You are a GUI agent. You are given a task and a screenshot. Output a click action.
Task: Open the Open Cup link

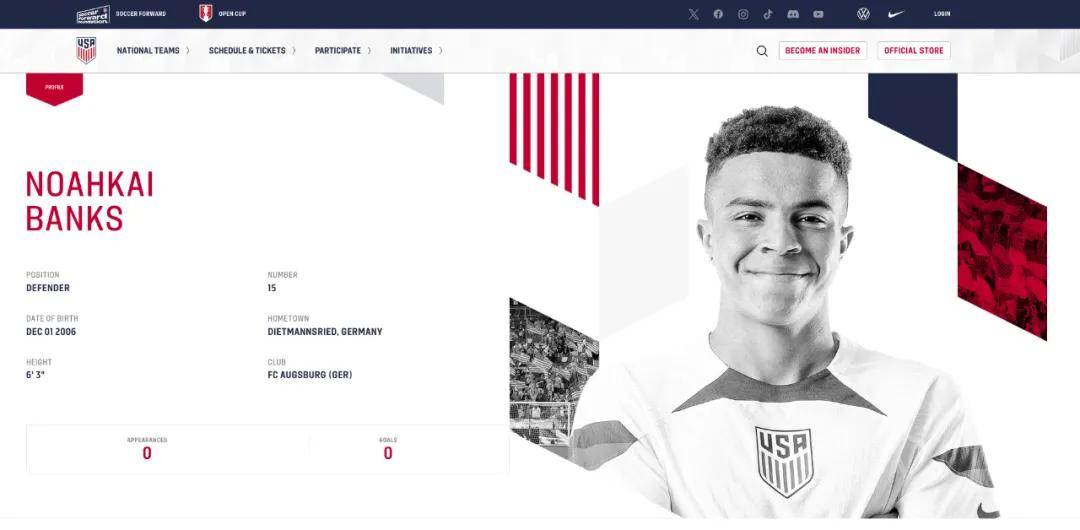pos(222,14)
